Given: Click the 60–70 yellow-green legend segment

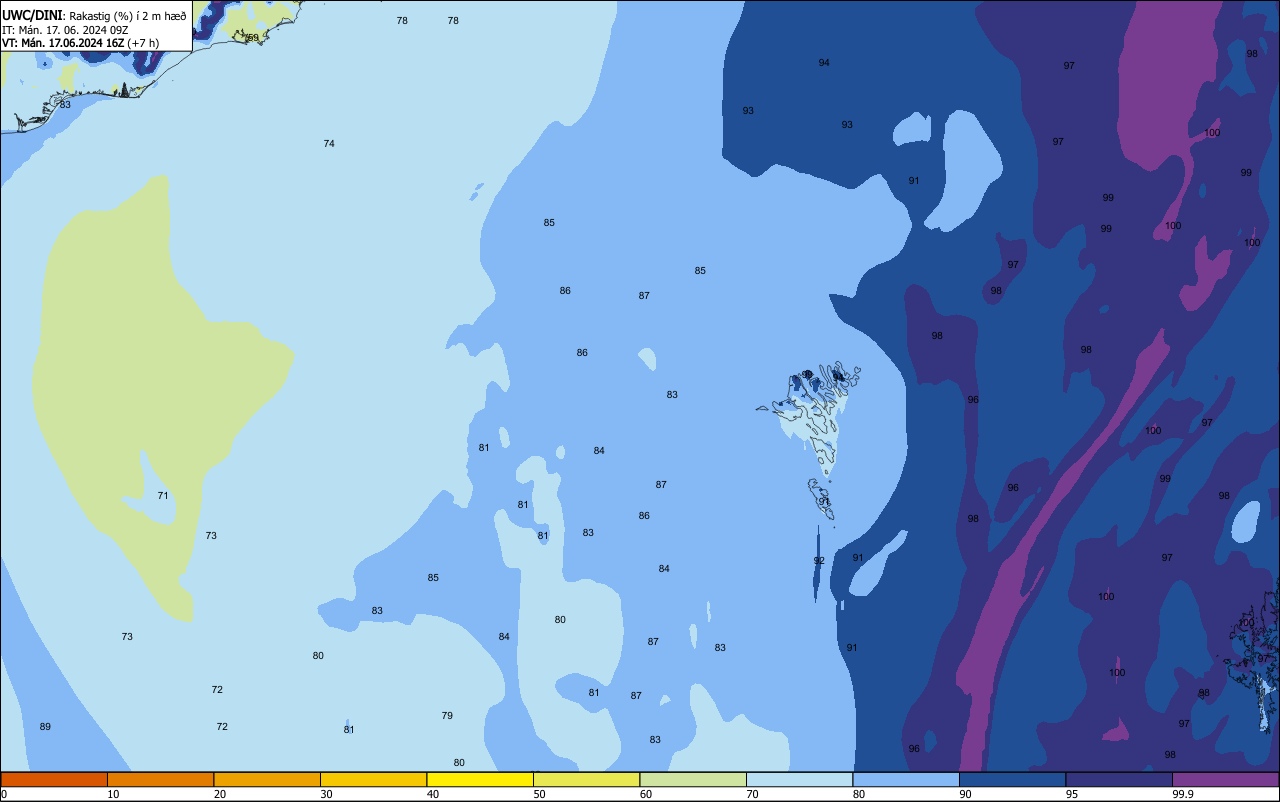Looking at the screenshot, I should click(x=693, y=779).
